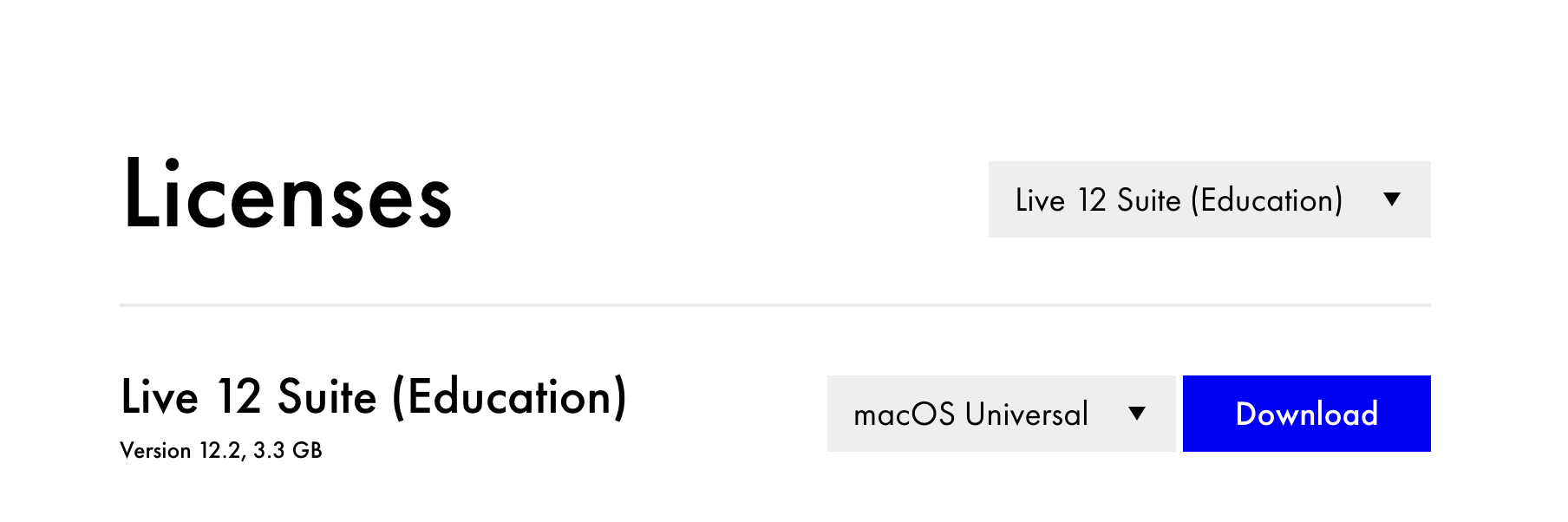Image resolution: width=1568 pixels, height=522 pixels.
Task: Switch to a different license in the selector
Action: pyautogui.click(x=1210, y=199)
